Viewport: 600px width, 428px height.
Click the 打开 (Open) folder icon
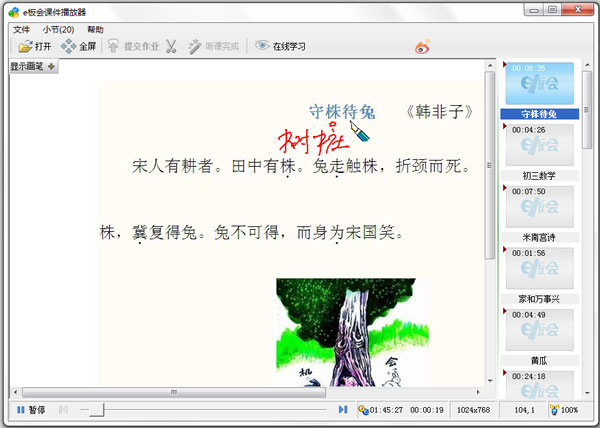25,46
